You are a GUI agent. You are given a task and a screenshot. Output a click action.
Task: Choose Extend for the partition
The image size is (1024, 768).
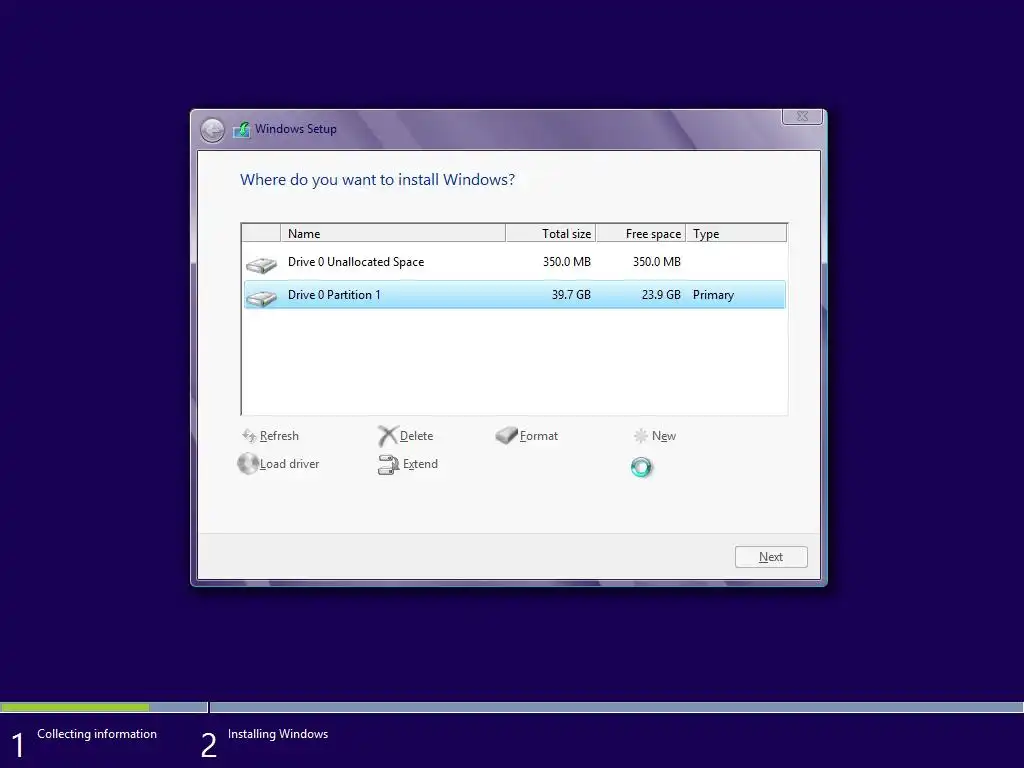pos(420,464)
